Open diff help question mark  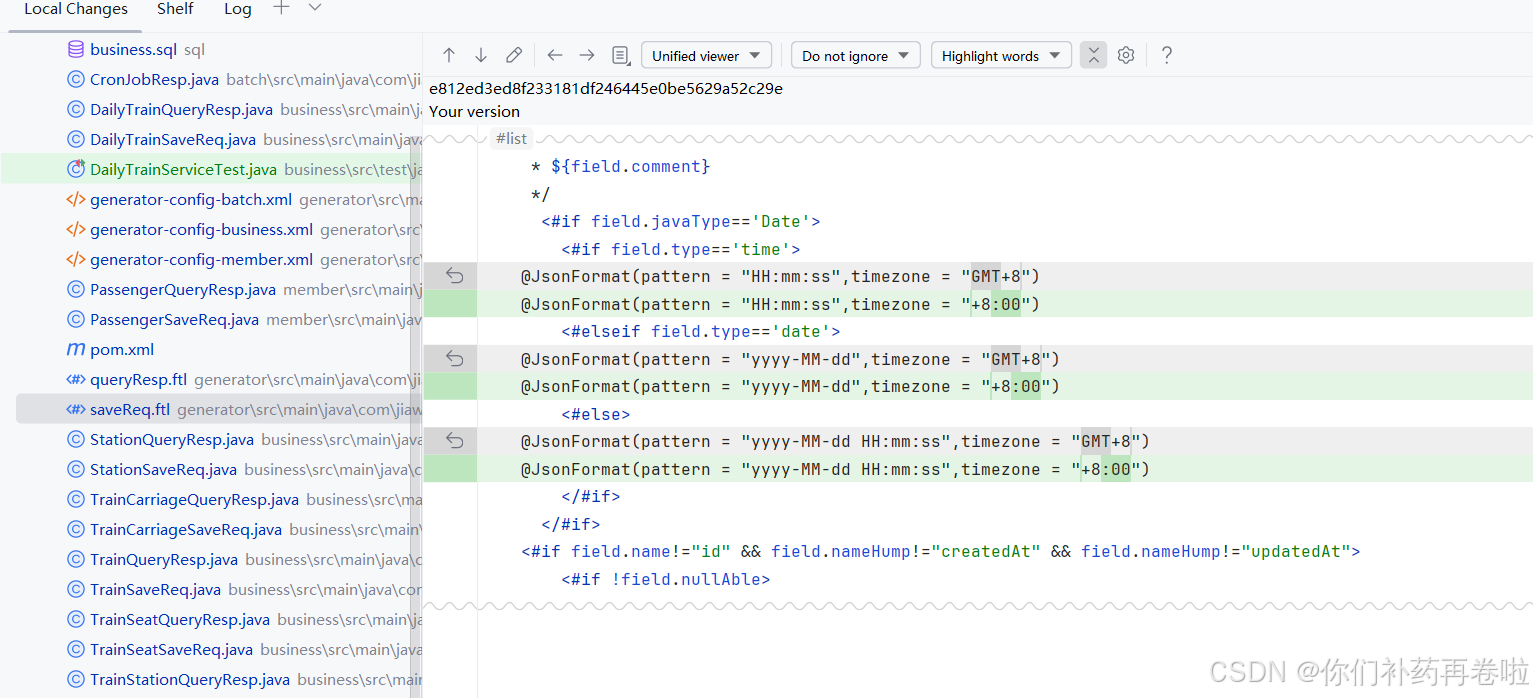tap(1166, 55)
